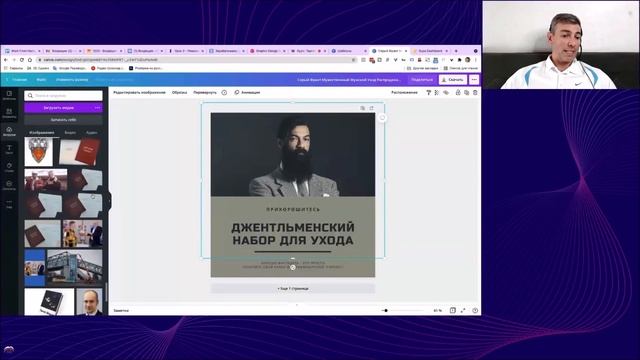Click the record yourself button
The height and width of the screenshot is (360, 640).
coord(63,120)
